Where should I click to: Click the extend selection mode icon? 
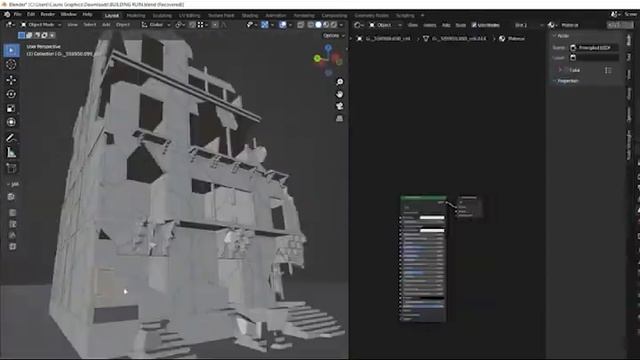tap(29, 36)
